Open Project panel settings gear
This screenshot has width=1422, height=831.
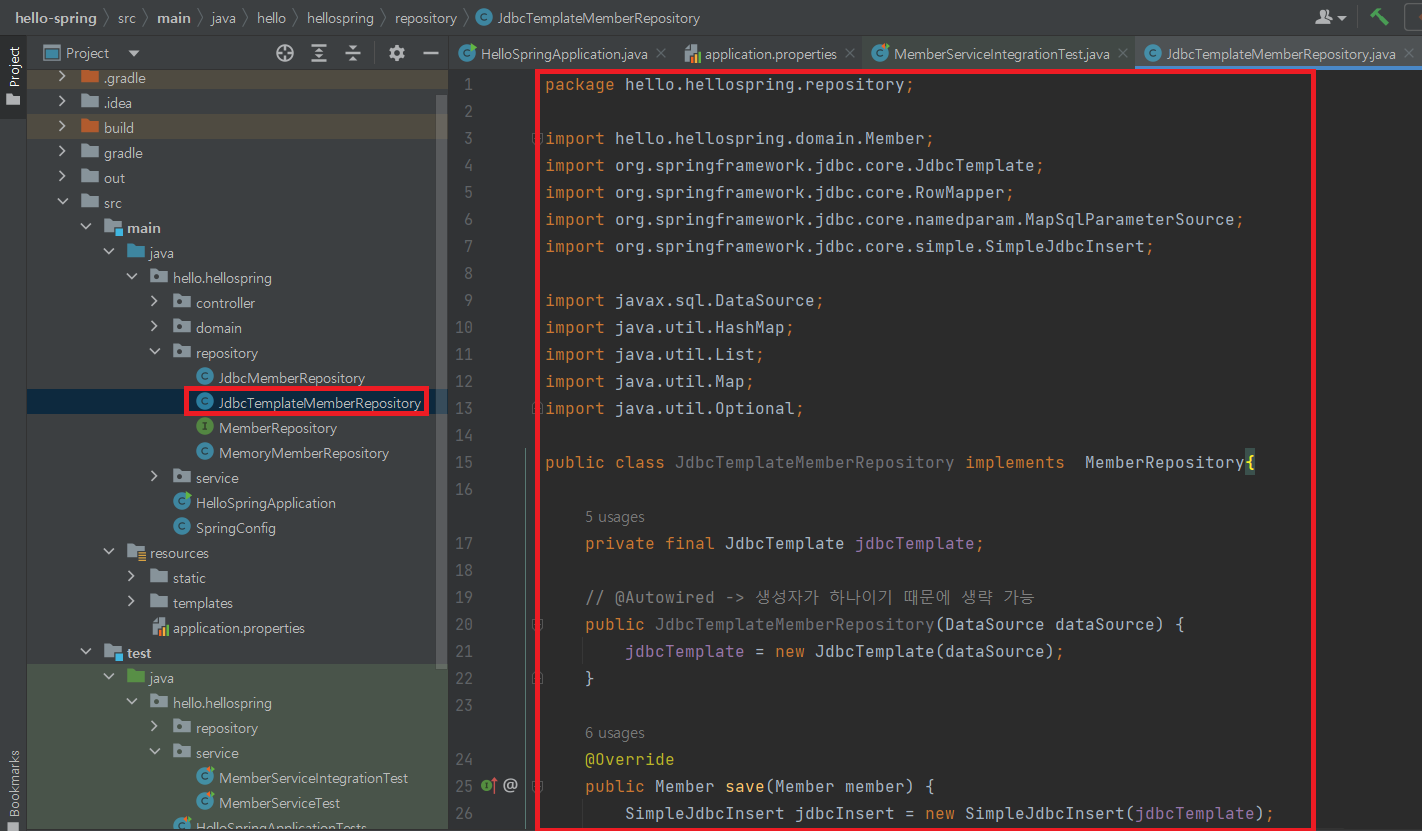pyautogui.click(x=397, y=53)
